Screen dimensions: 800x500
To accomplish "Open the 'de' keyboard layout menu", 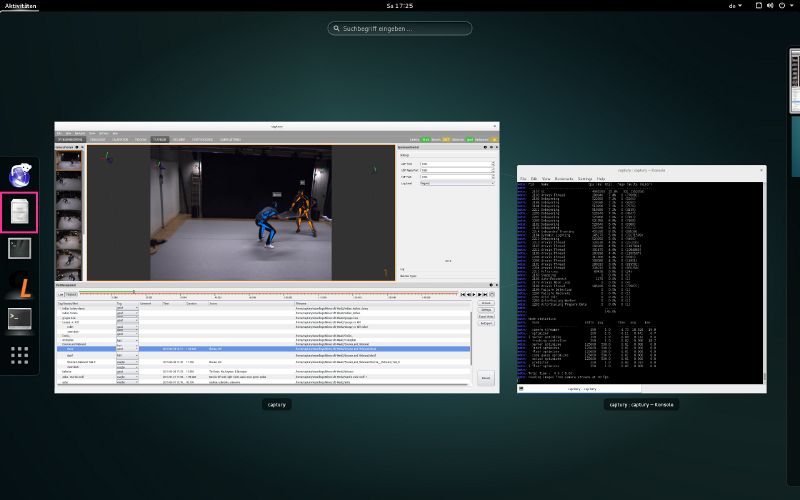I will coord(735,6).
